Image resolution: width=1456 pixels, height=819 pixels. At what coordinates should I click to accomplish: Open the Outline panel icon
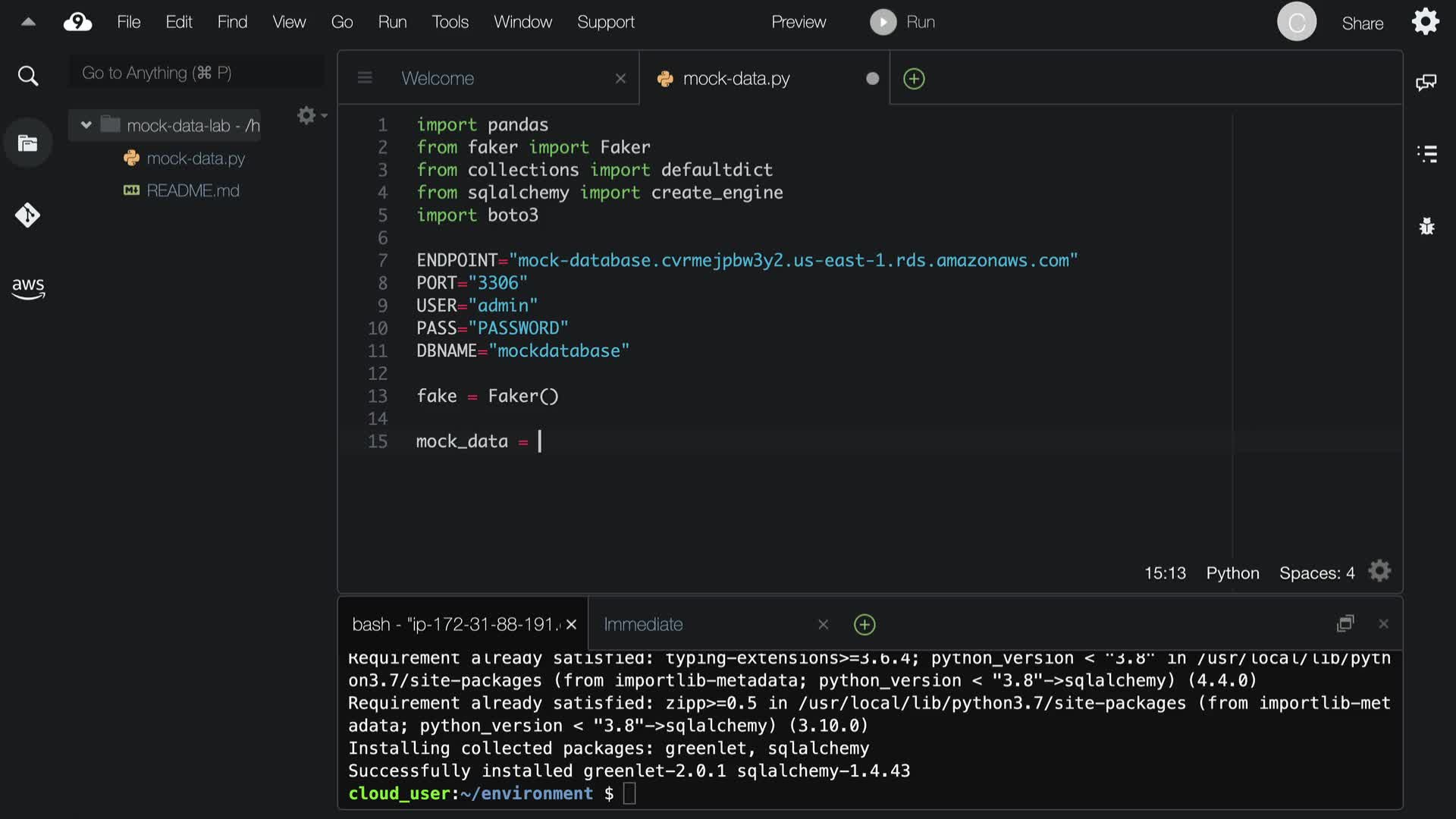pos(1426,154)
